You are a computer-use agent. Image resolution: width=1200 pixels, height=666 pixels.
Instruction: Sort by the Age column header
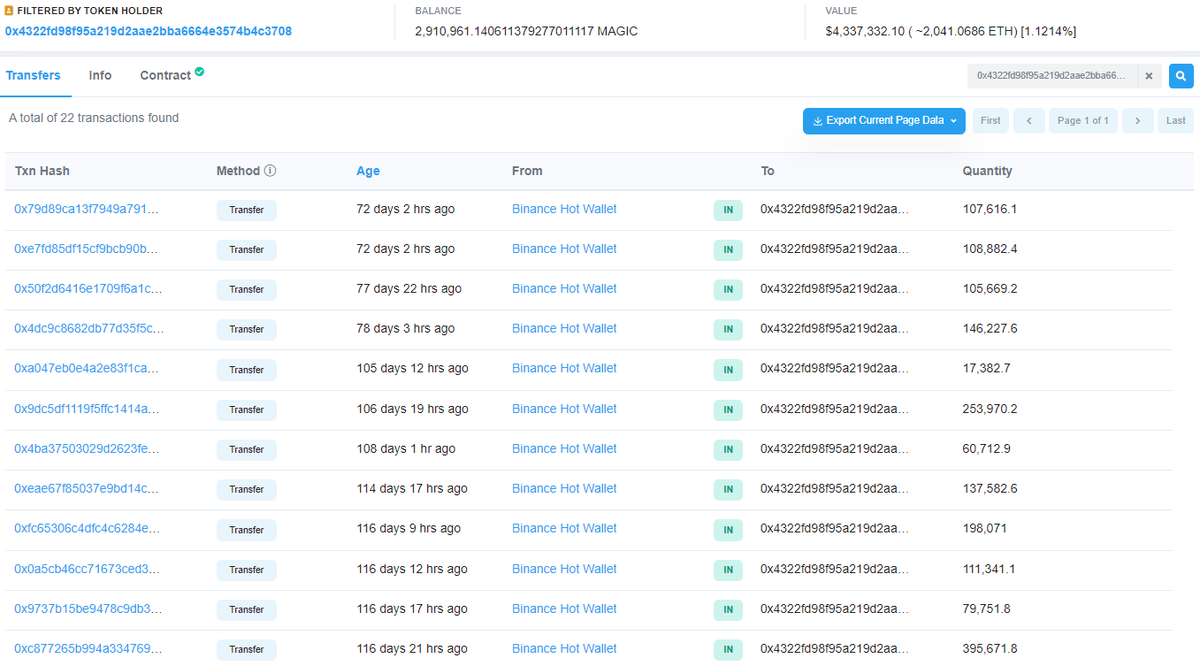click(368, 171)
